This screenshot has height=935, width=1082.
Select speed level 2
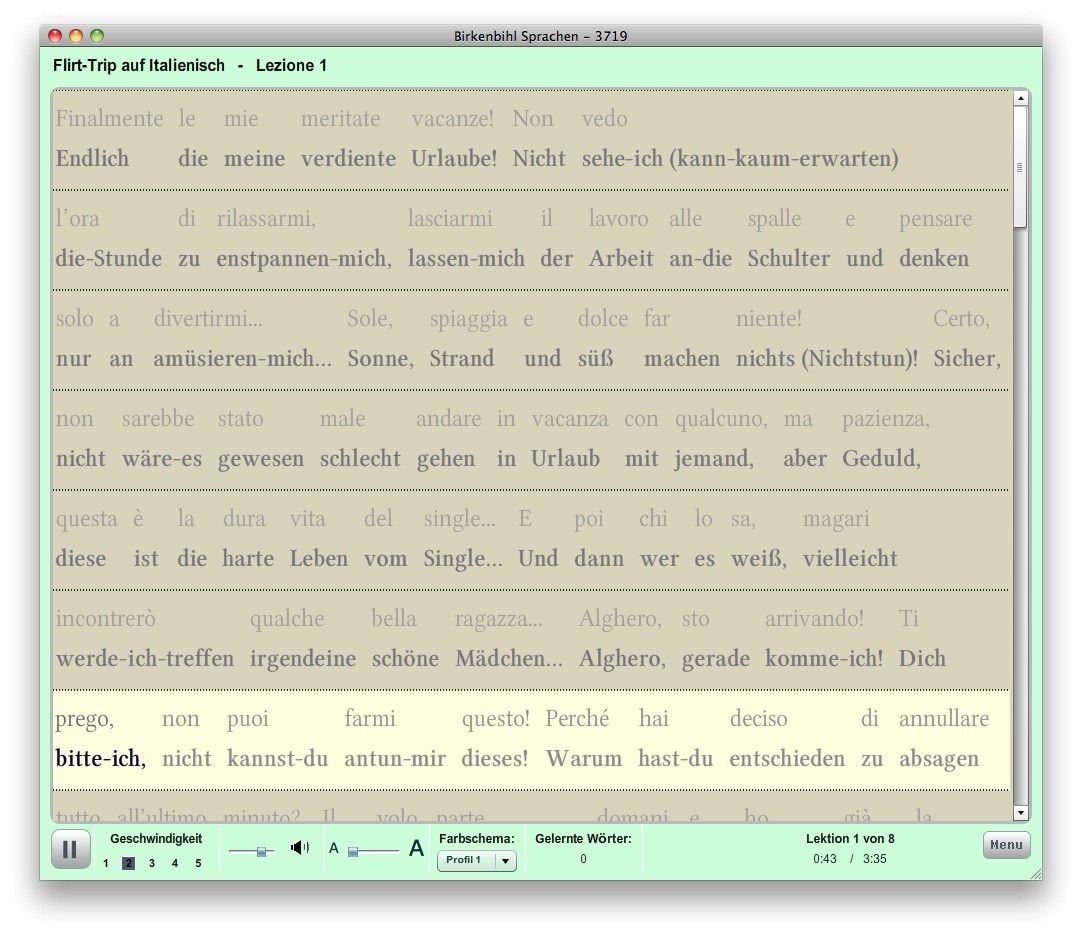click(x=128, y=863)
